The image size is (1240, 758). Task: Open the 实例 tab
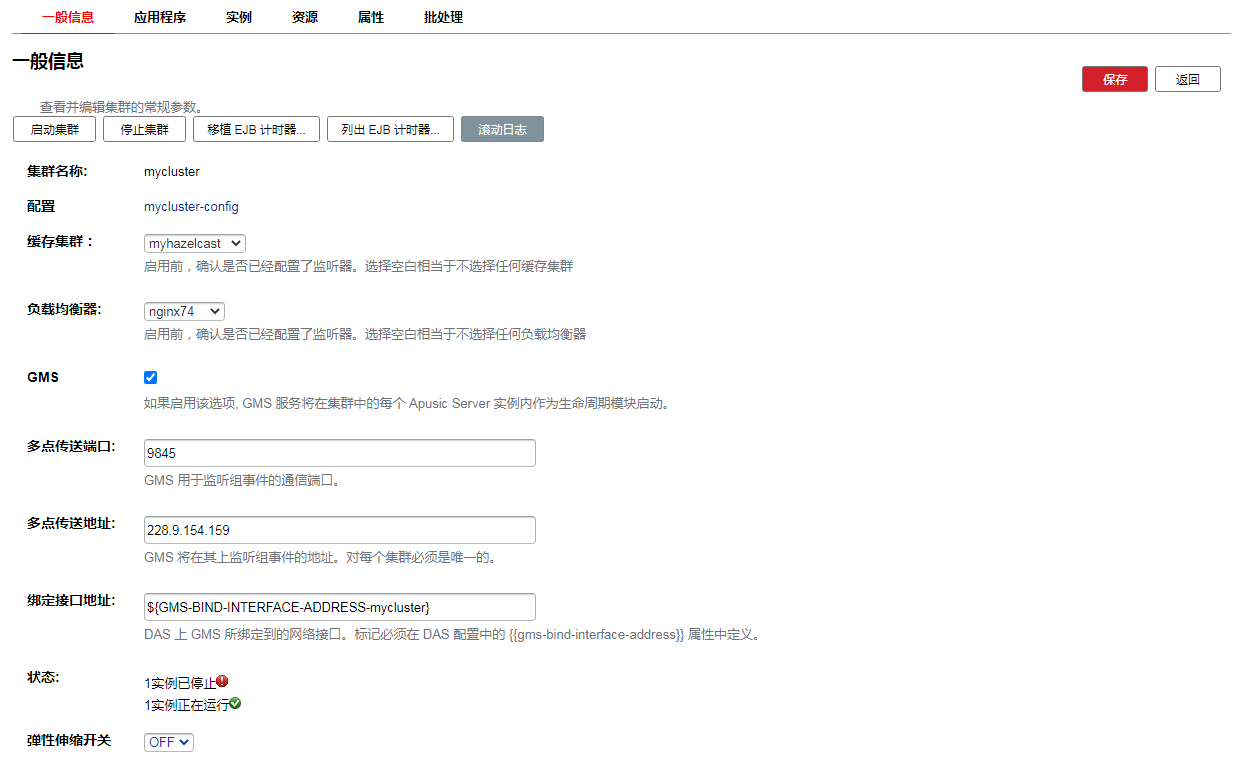(x=239, y=17)
